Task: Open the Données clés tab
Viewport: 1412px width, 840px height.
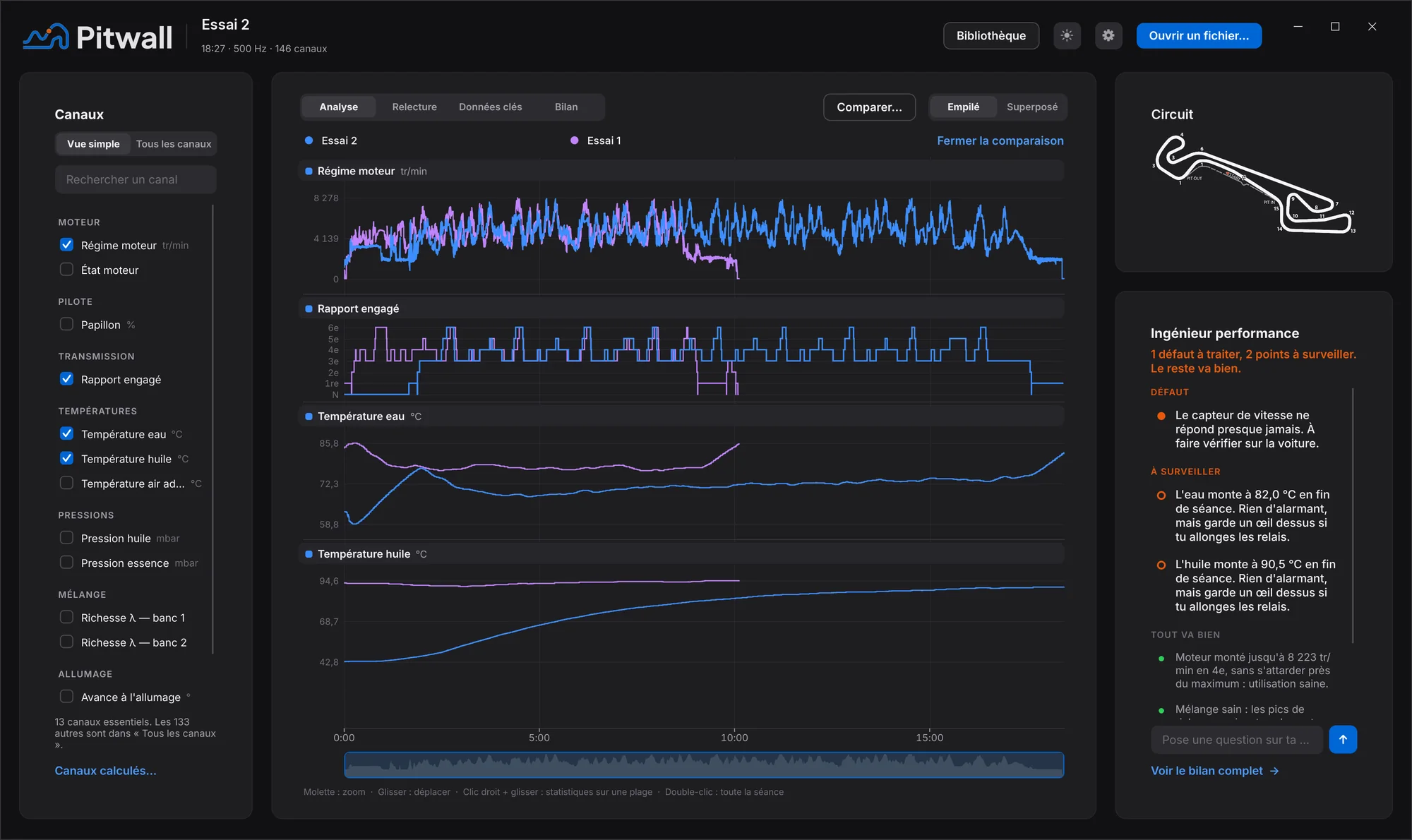Action: [x=491, y=107]
